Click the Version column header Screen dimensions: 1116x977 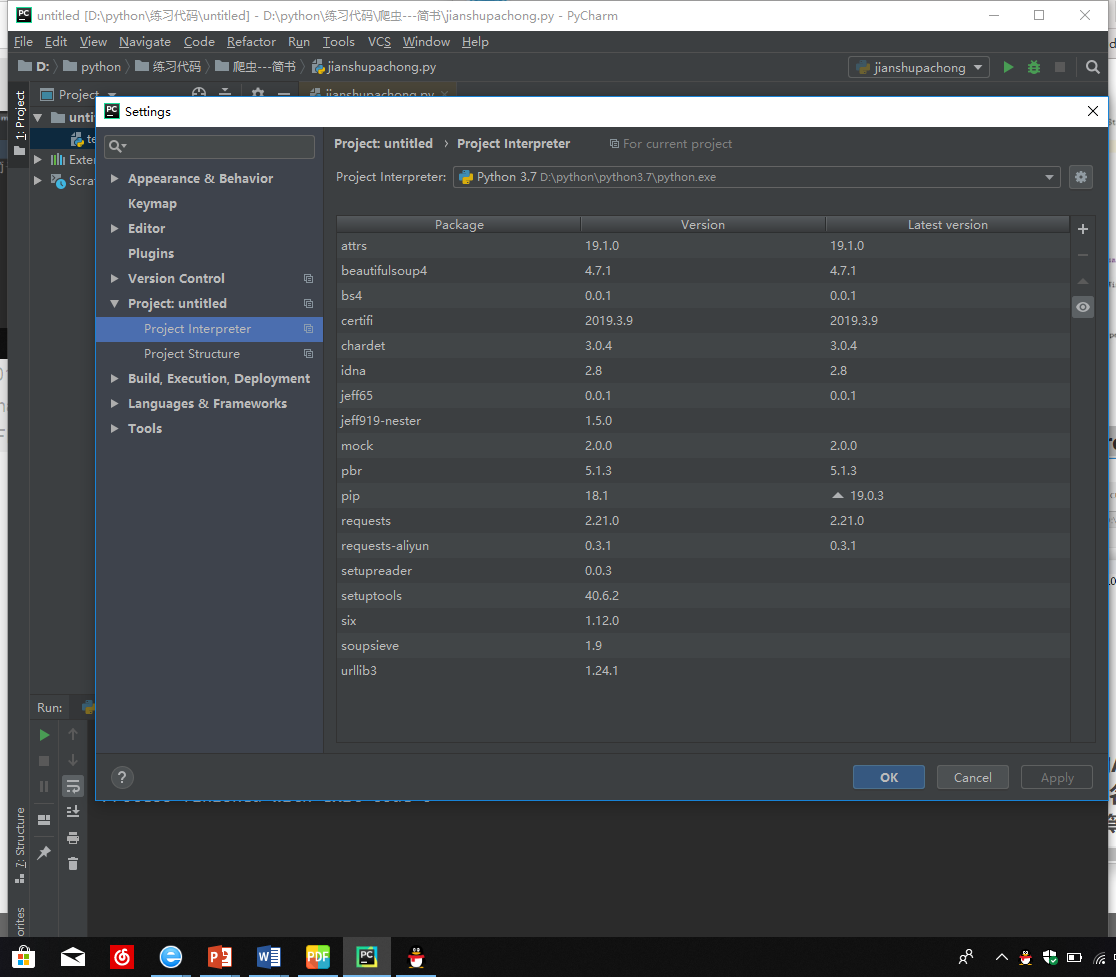point(702,225)
